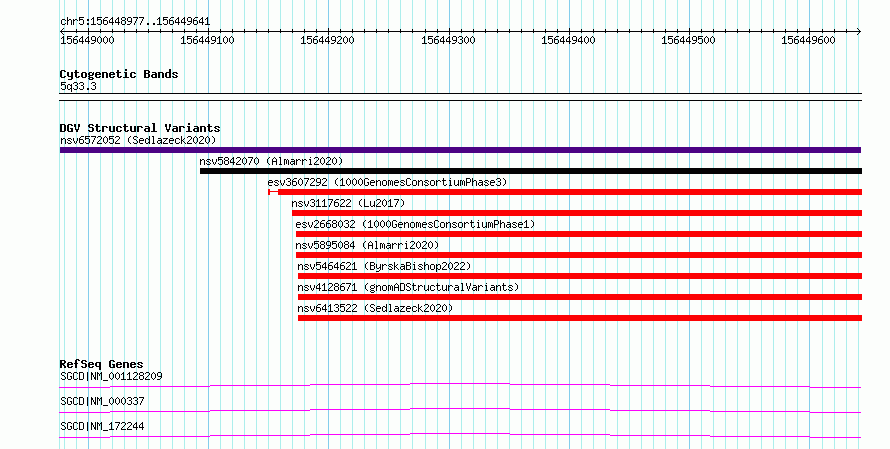Click chr5:156448977..156449641 region label
Image resolution: width=890 pixels, height=449 pixels.
coord(135,22)
